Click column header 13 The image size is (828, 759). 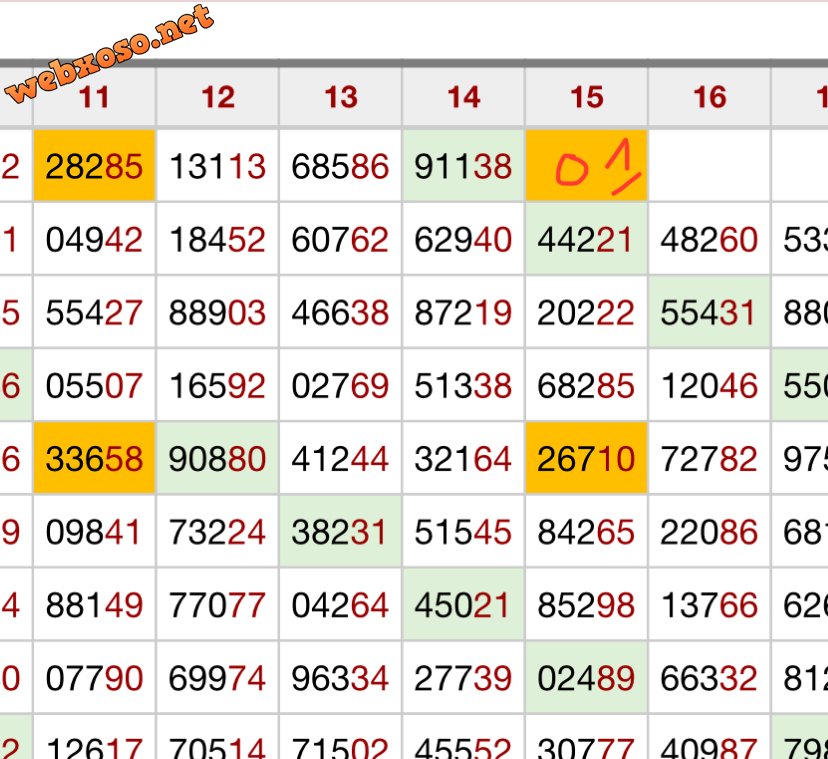[340, 97]
